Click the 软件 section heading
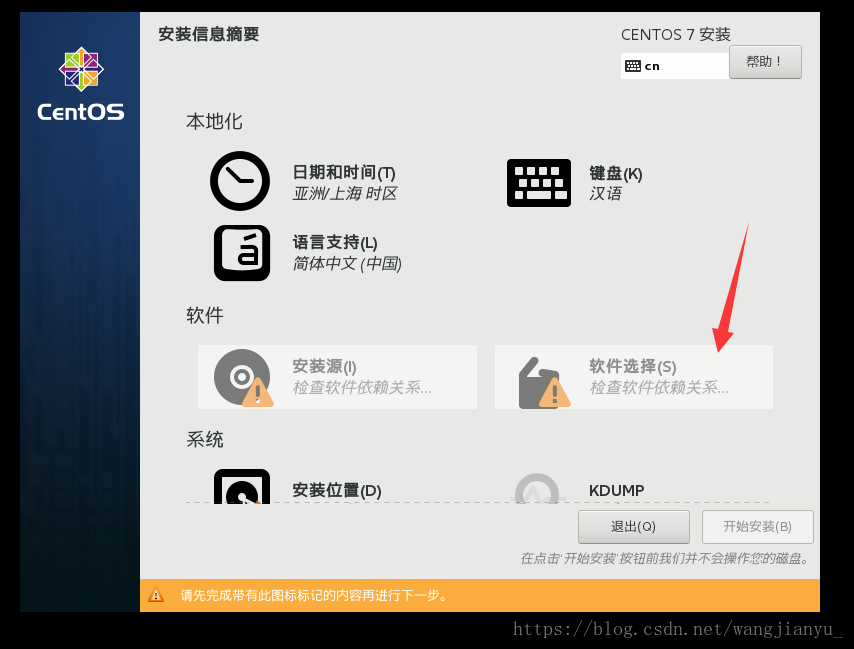The width and height of the screenshot is (854, 649). pos(205,315)
